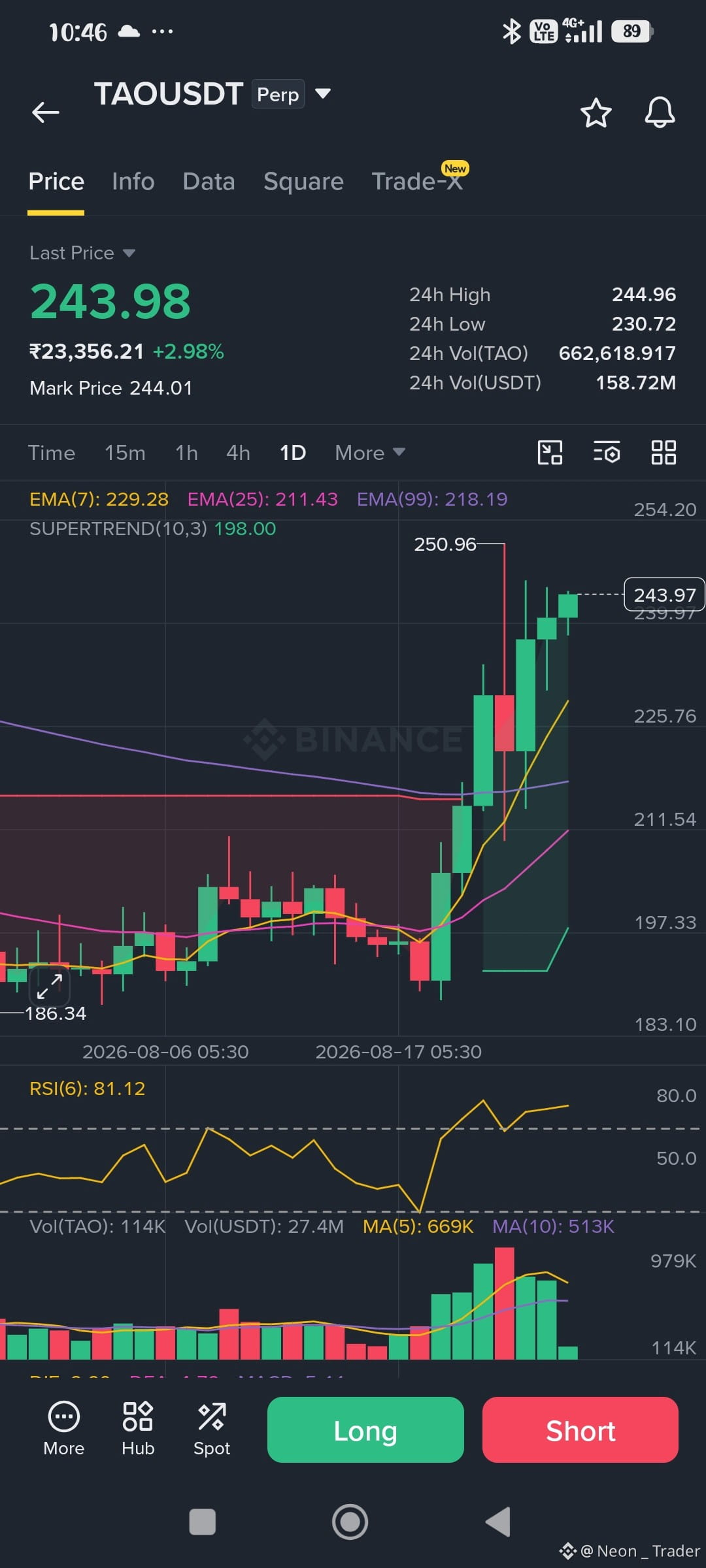Viewport: 706px width, 1568px height.
Task: Tap Android recent apps square button
Action: click(x=202, y=1522)
